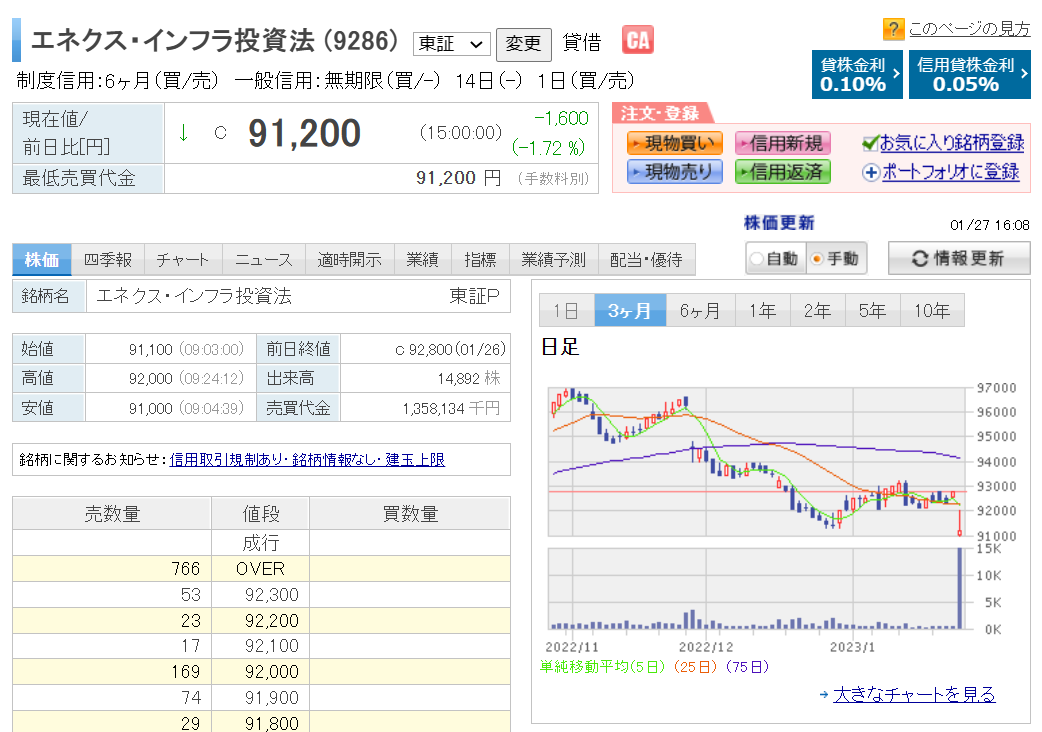Click the current price 91,200
This screenshot has height=732, width=1042.
(304, 133)
